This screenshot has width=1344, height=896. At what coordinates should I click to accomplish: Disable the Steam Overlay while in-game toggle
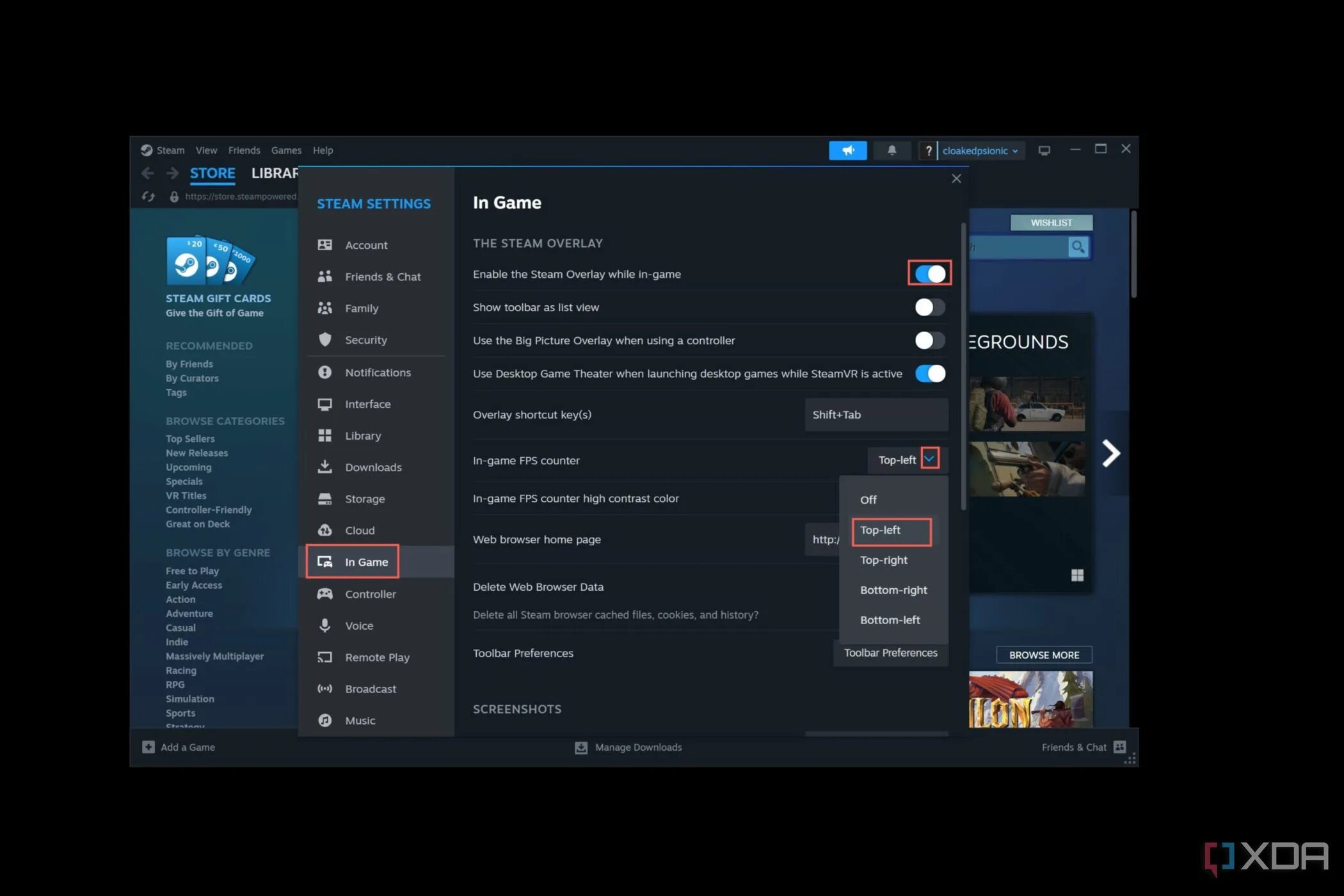click(x=929, y=274)
